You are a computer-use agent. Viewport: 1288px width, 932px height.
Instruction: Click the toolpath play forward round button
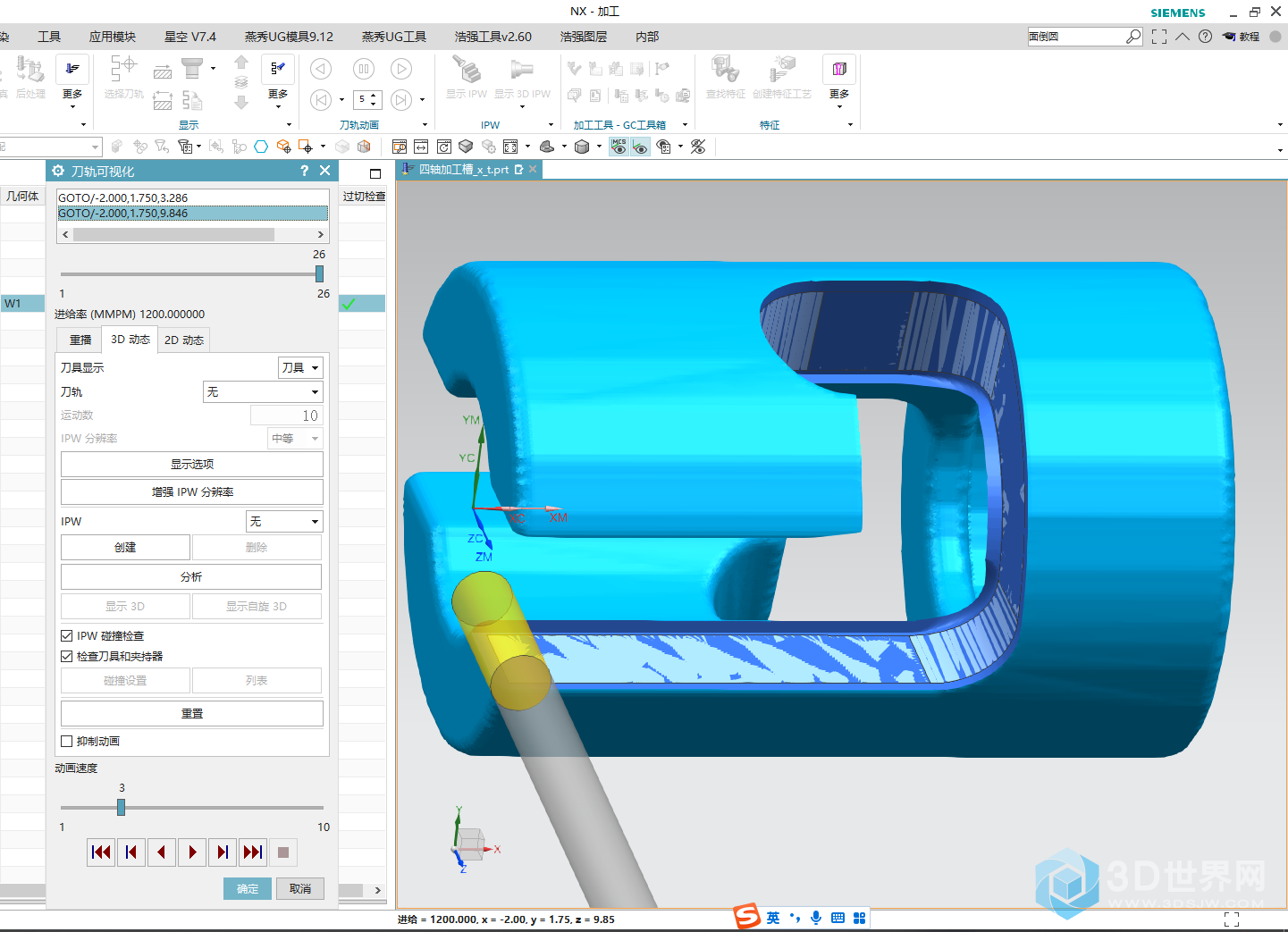(x=401, y=69)
